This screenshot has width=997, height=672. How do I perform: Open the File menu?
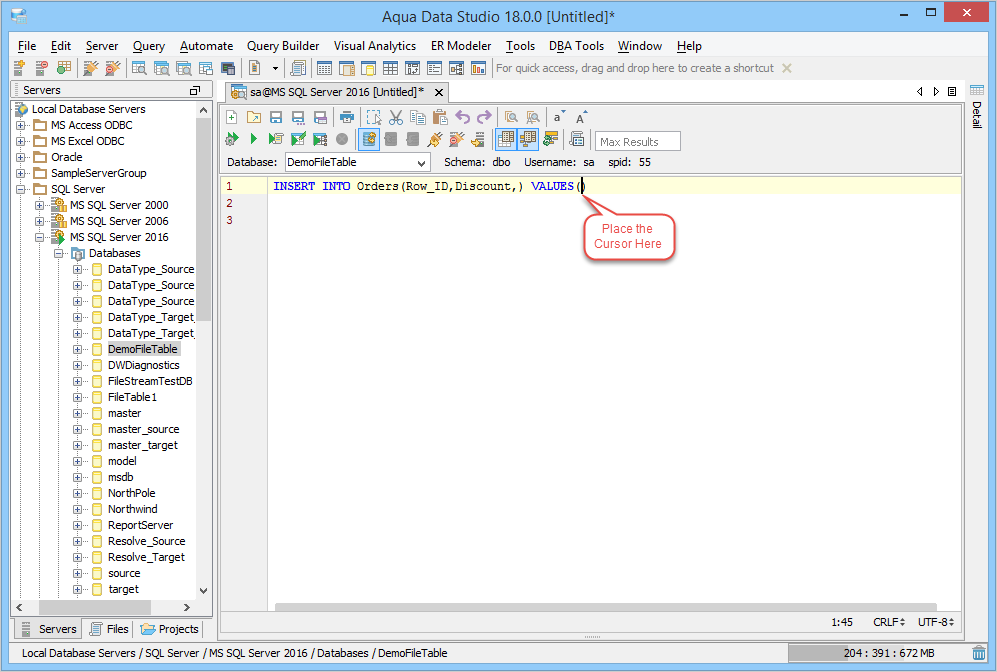tap(27, 46)
